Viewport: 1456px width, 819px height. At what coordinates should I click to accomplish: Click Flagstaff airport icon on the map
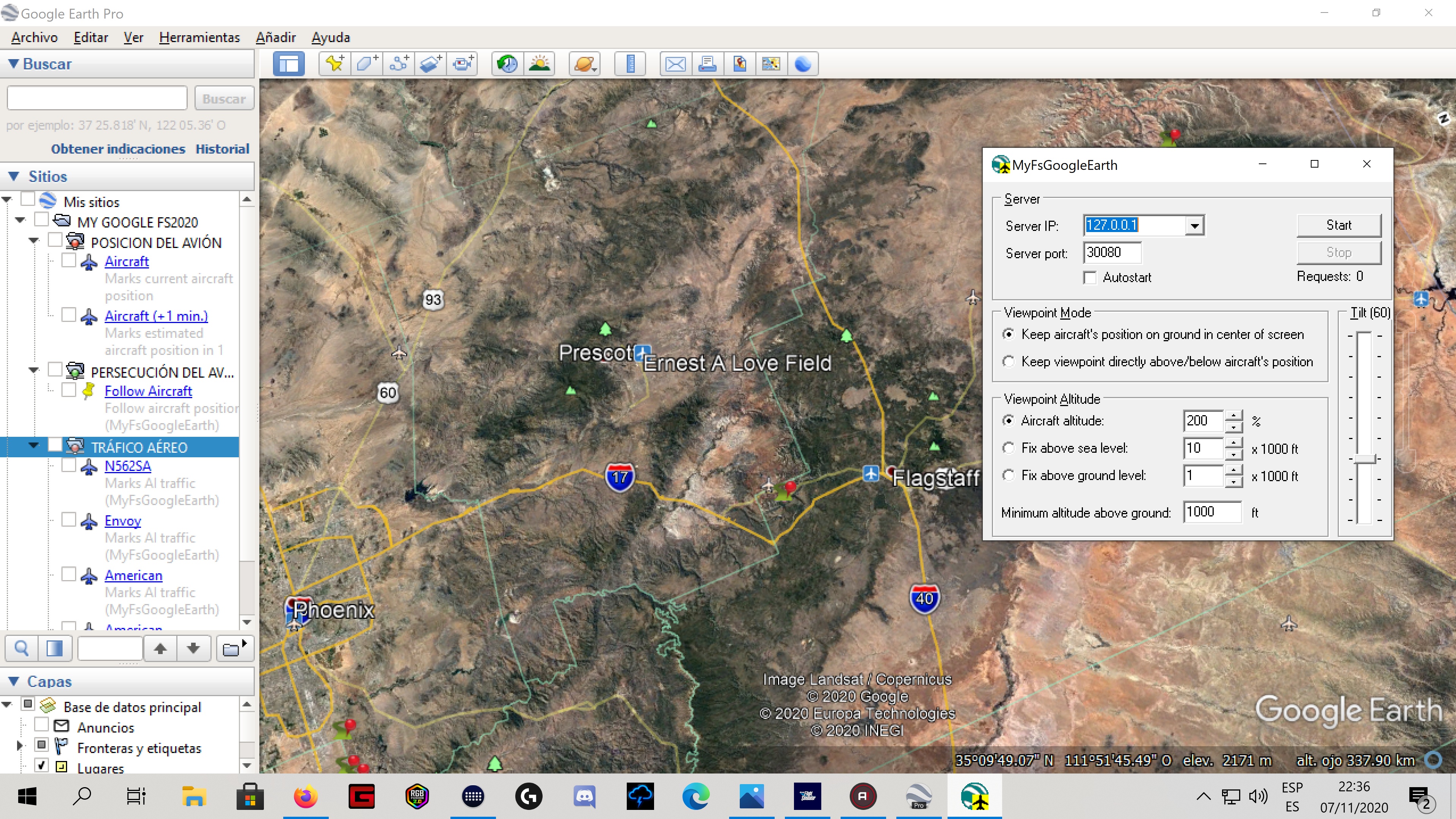click(x=871, y=473)
